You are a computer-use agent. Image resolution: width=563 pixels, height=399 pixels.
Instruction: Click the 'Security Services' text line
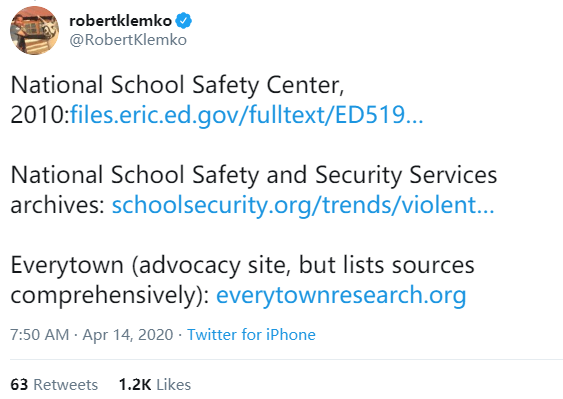(406, 175)
